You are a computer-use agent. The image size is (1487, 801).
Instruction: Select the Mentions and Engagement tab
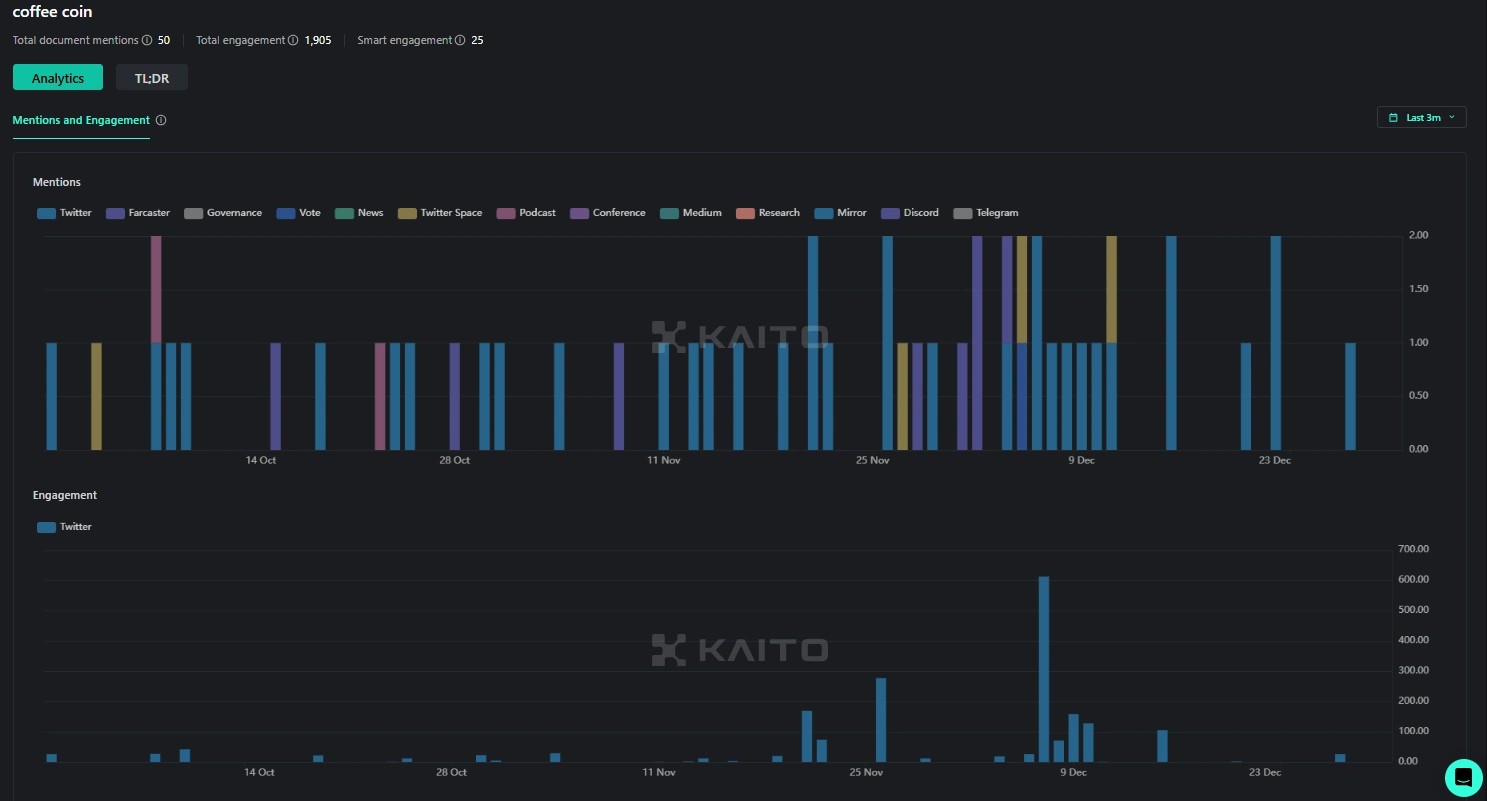(80, 120)
